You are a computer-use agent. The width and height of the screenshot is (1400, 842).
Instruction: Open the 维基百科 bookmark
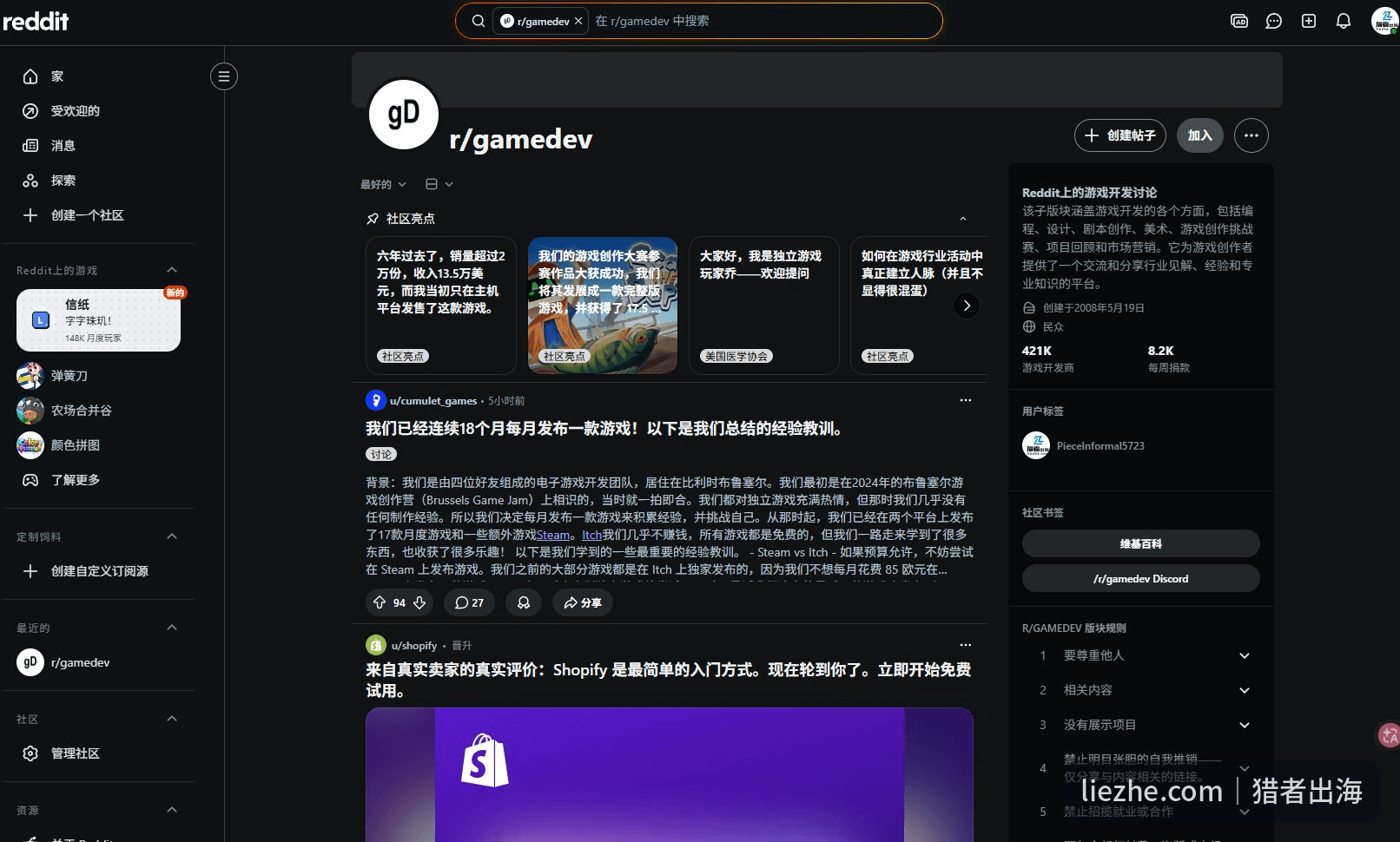(1141, 543)
